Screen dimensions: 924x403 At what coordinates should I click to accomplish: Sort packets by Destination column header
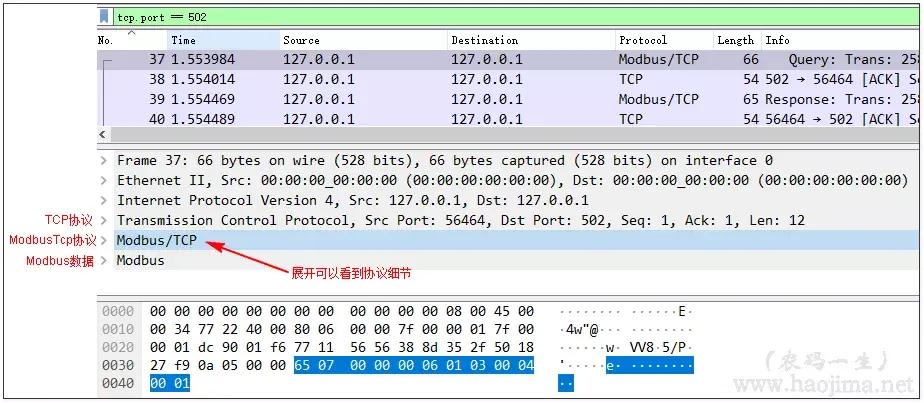pos(532,40)
